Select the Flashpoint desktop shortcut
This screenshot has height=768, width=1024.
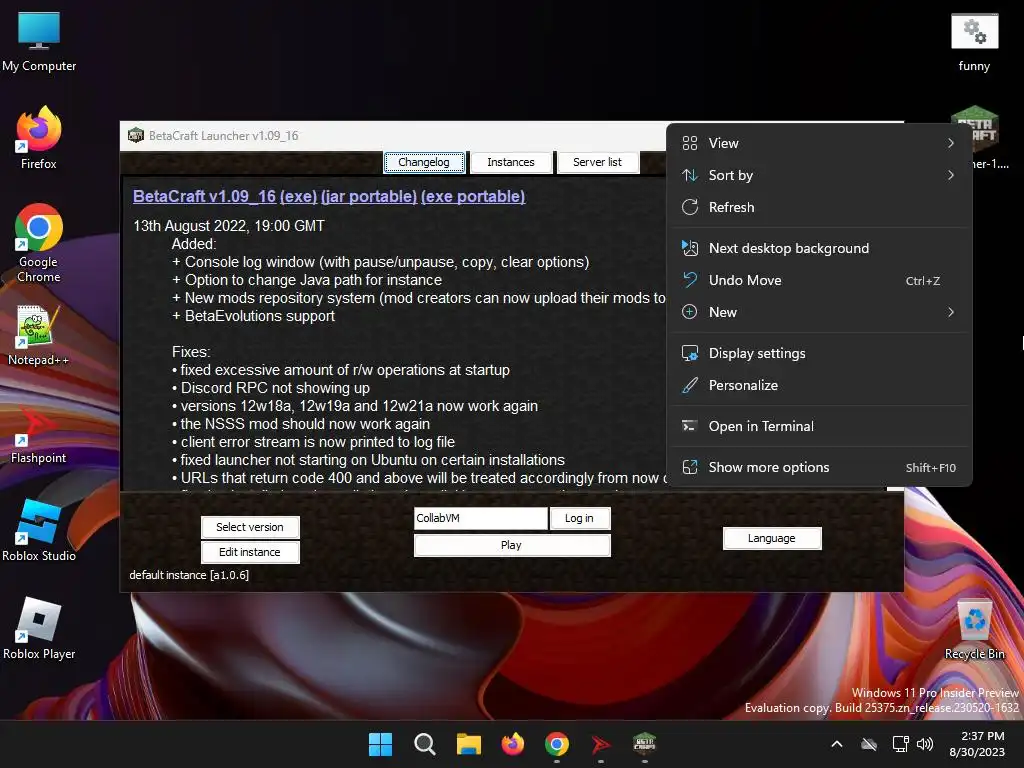click(x=39, y=434)
